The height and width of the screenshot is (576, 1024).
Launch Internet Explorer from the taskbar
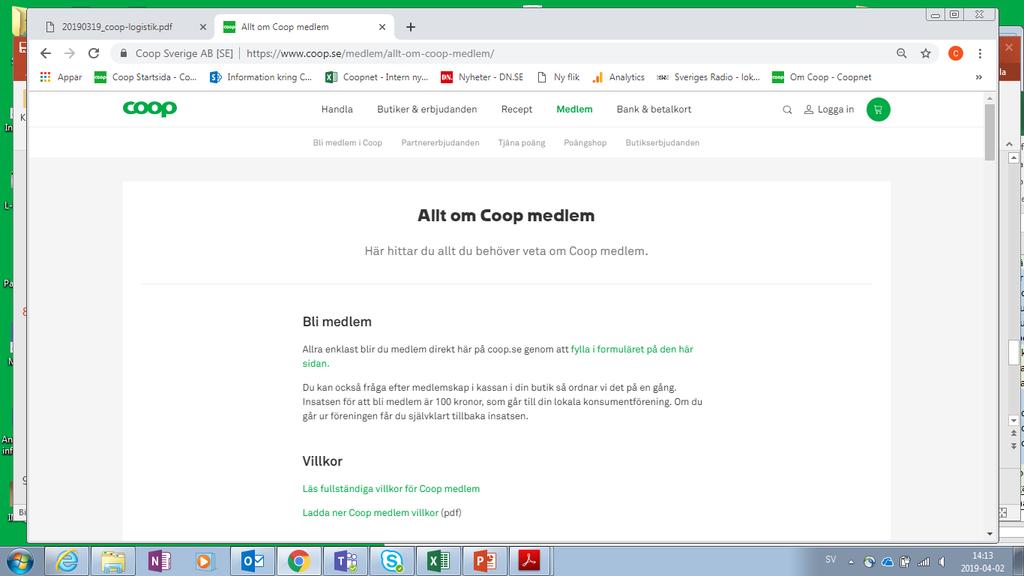(67, 561)
